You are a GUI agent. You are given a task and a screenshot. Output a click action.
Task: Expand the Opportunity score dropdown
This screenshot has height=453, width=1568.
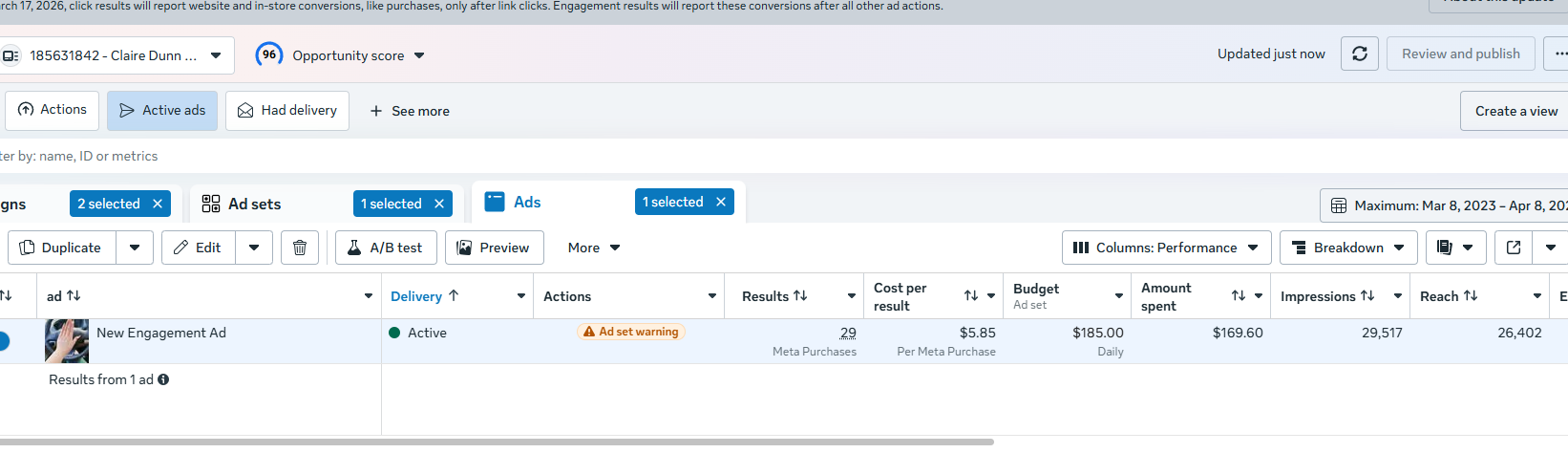(x=419, y=55)
